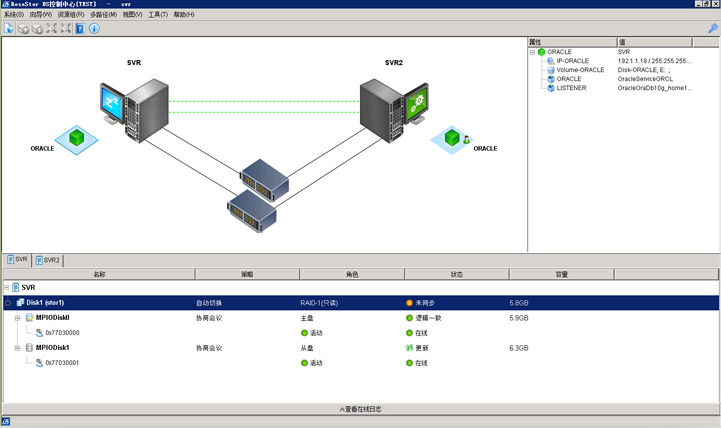Select the ORACLE resource cube beside SVR
This screenshot has width=721, height=428.
coord(73,137)
